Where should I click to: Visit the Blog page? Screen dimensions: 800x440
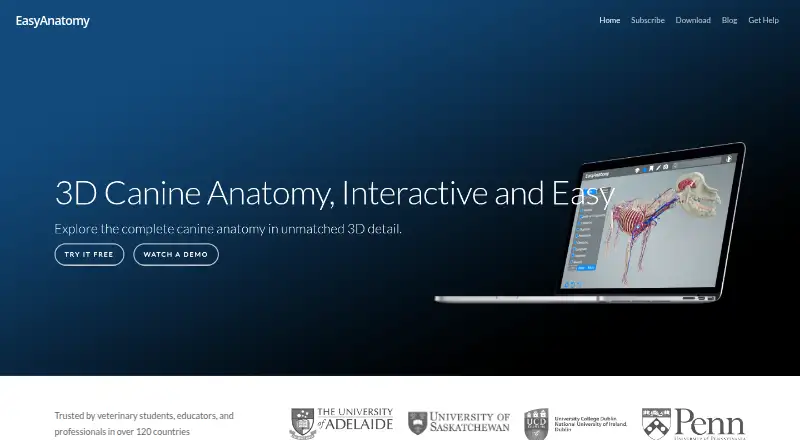point(729,20)
